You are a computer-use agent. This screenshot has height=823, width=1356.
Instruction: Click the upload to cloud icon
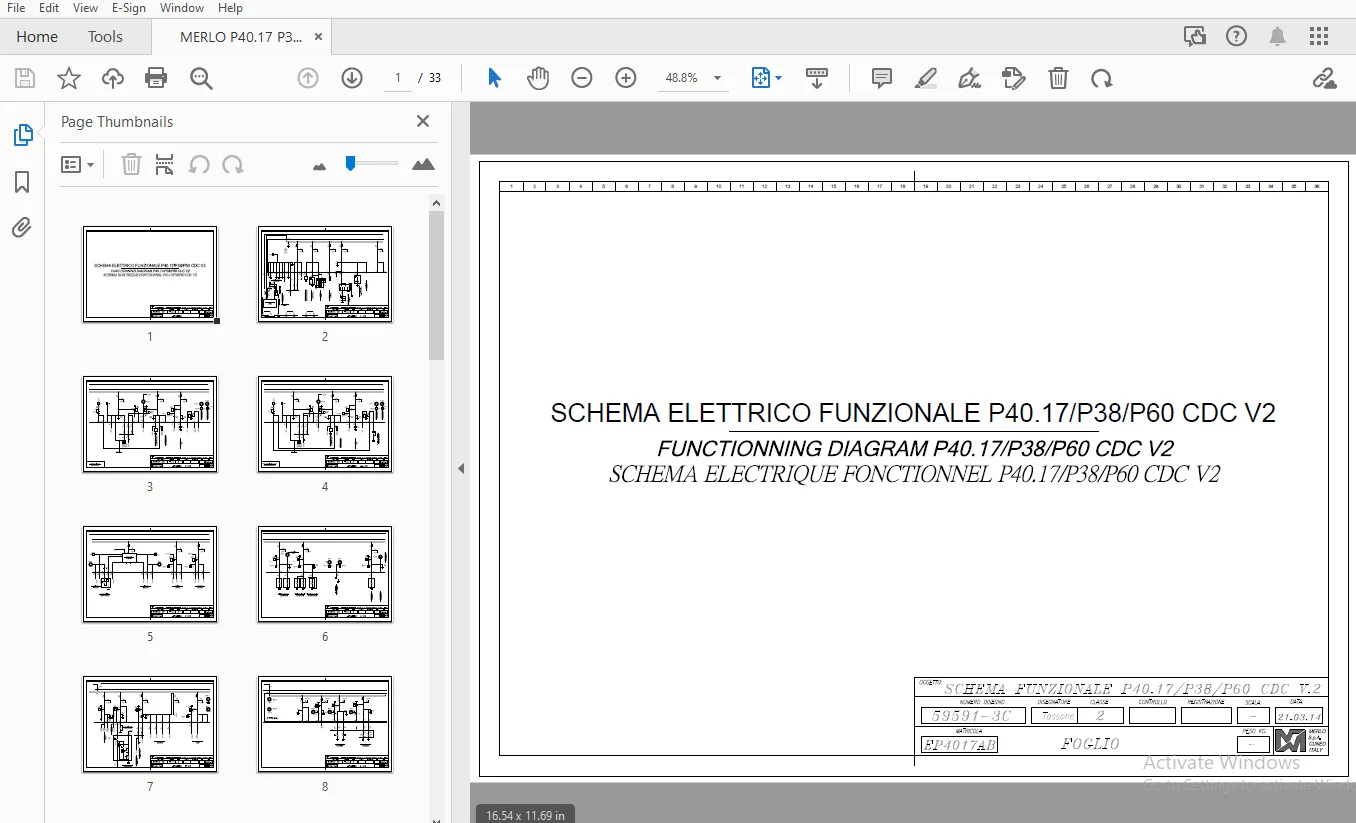(113, 78)
